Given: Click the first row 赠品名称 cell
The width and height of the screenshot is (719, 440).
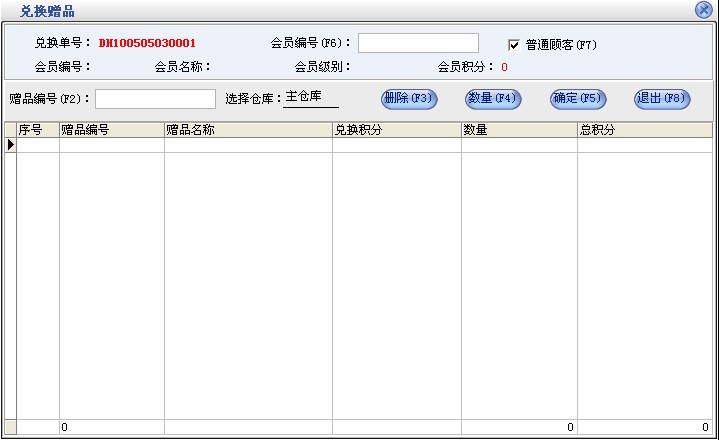Looking at the screenshot, I should 247,145.
